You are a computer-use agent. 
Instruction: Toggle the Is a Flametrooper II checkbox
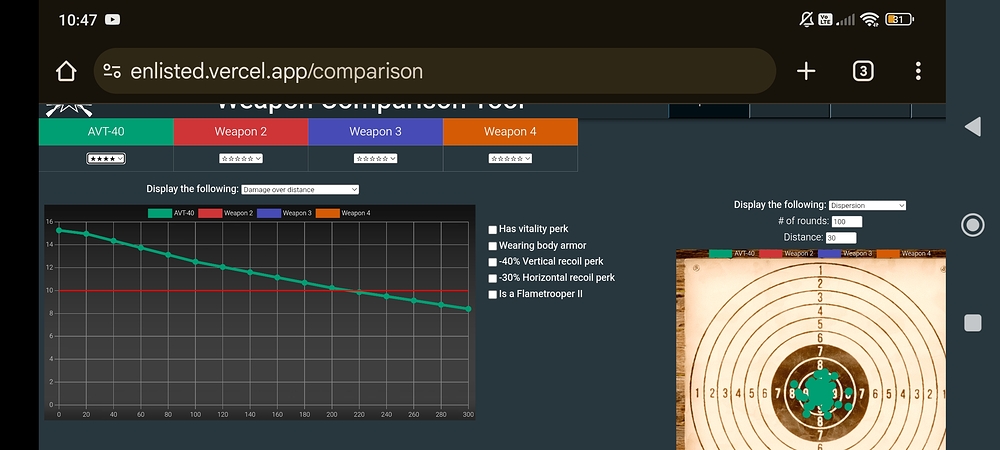point(492,294)
